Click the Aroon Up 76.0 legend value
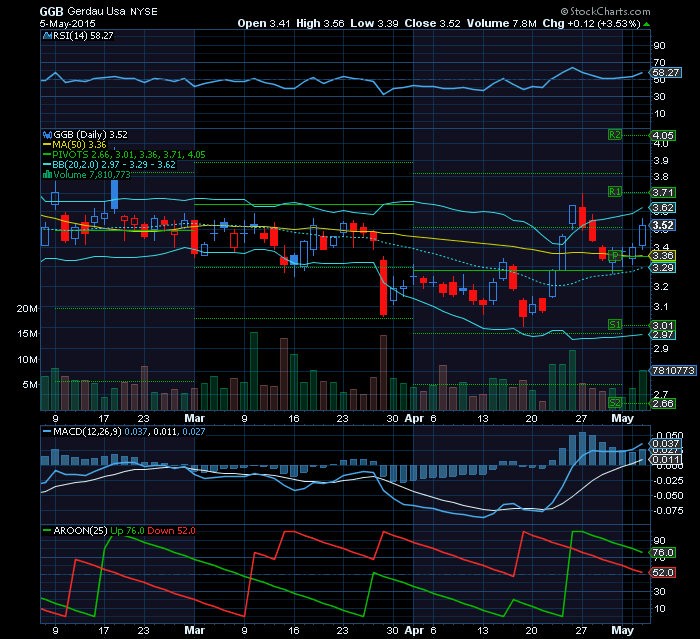 (127, 530)
